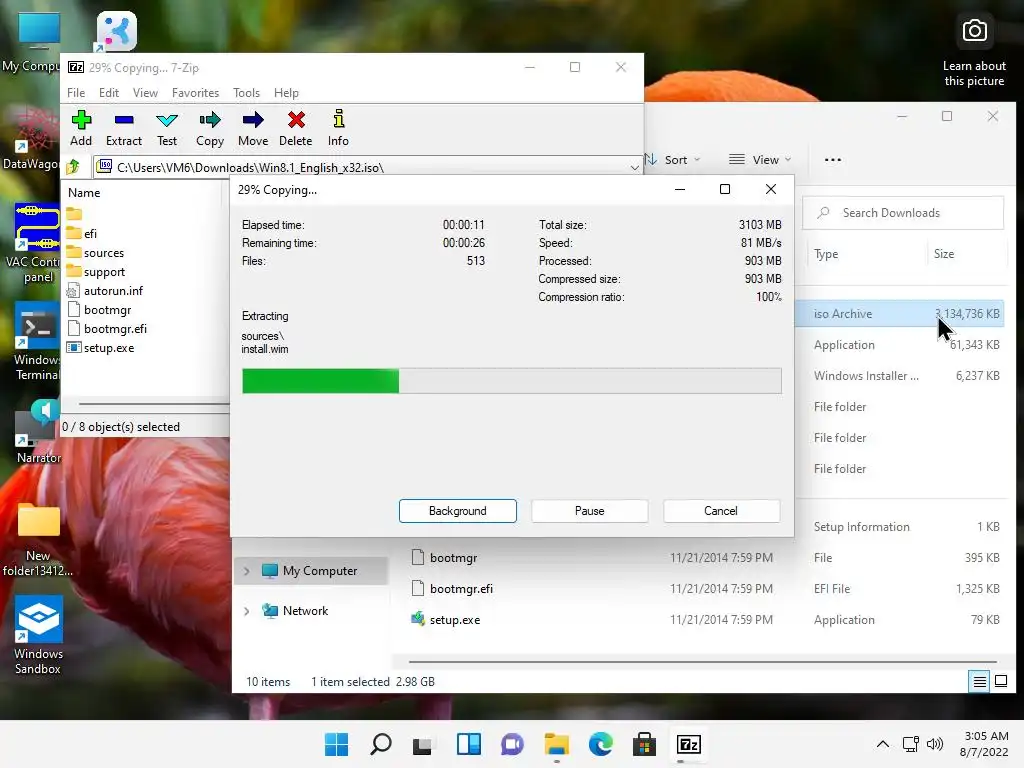1024x768 pixels.
Task: Open the File menu in 7-Zip
Action: [76, 93]
